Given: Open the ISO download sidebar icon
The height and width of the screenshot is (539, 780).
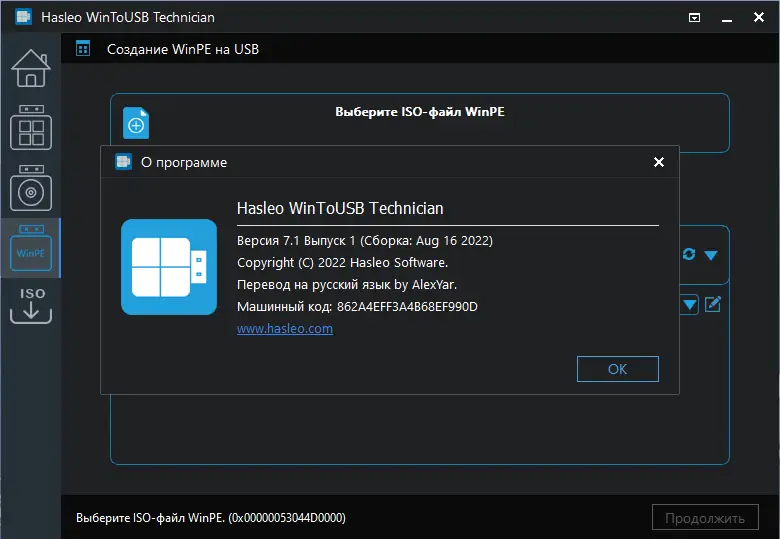Looking at the screenshot, I should pyautogui.click(x=30, y=306).
